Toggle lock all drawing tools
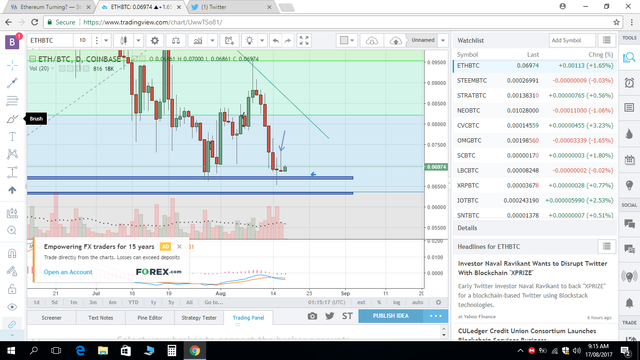This screenshot has width=640, height=360. click(12, 289)
